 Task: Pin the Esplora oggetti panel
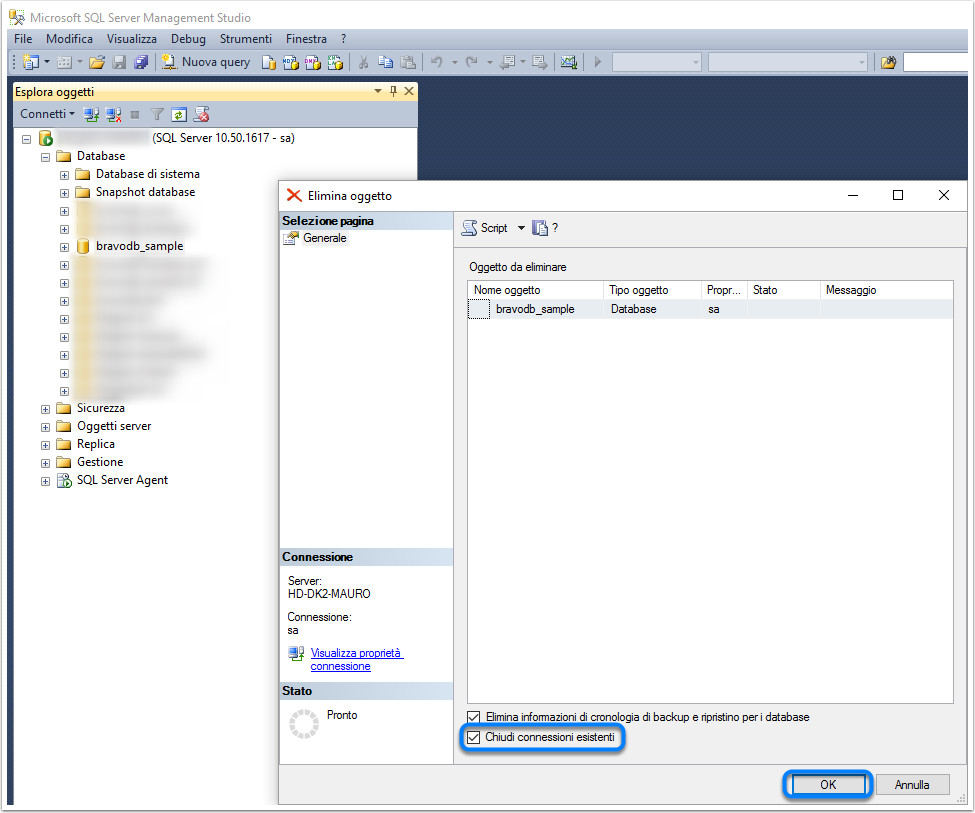393,91
